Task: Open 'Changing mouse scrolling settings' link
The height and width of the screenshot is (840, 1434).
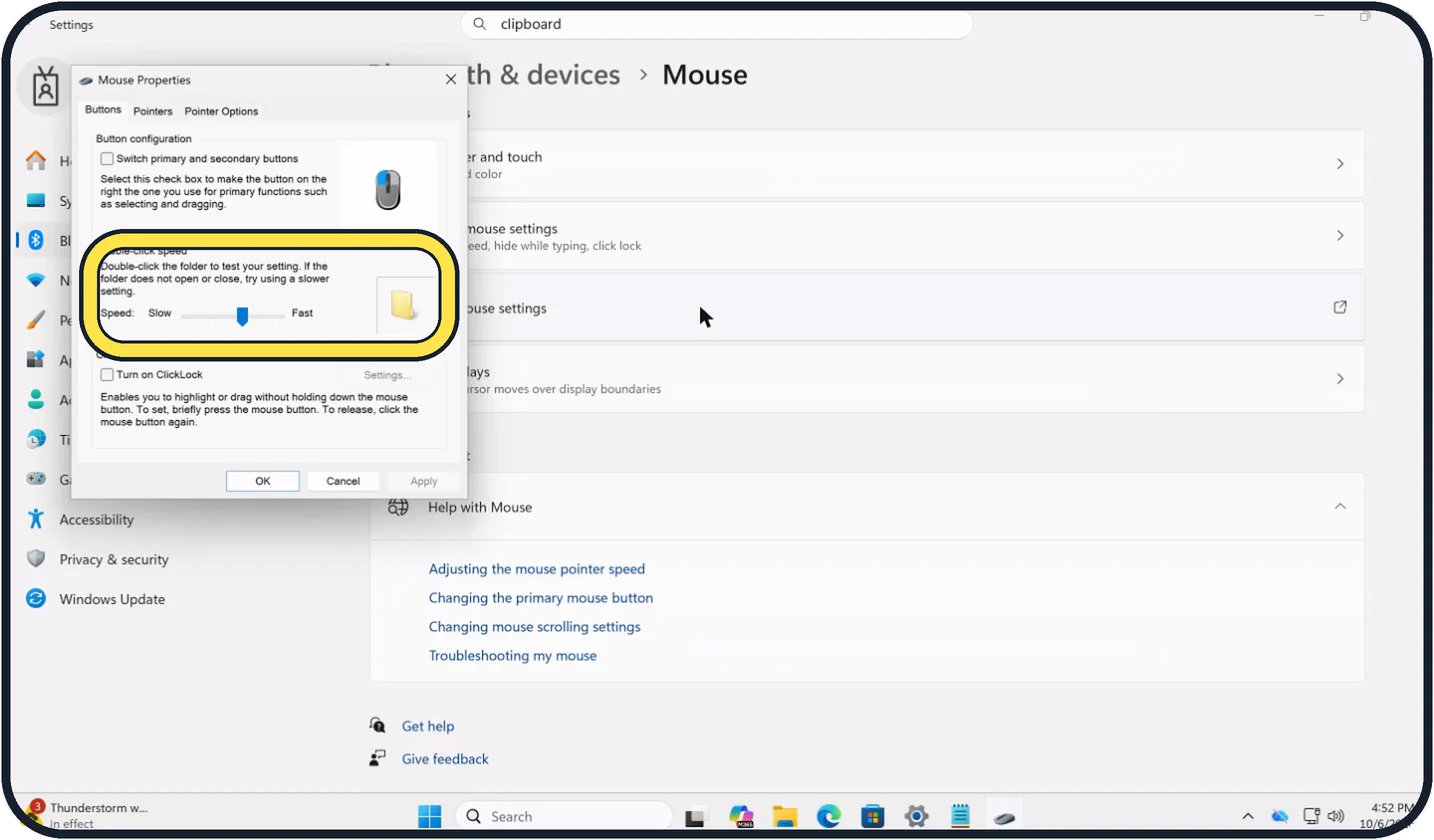Action: 535,627
